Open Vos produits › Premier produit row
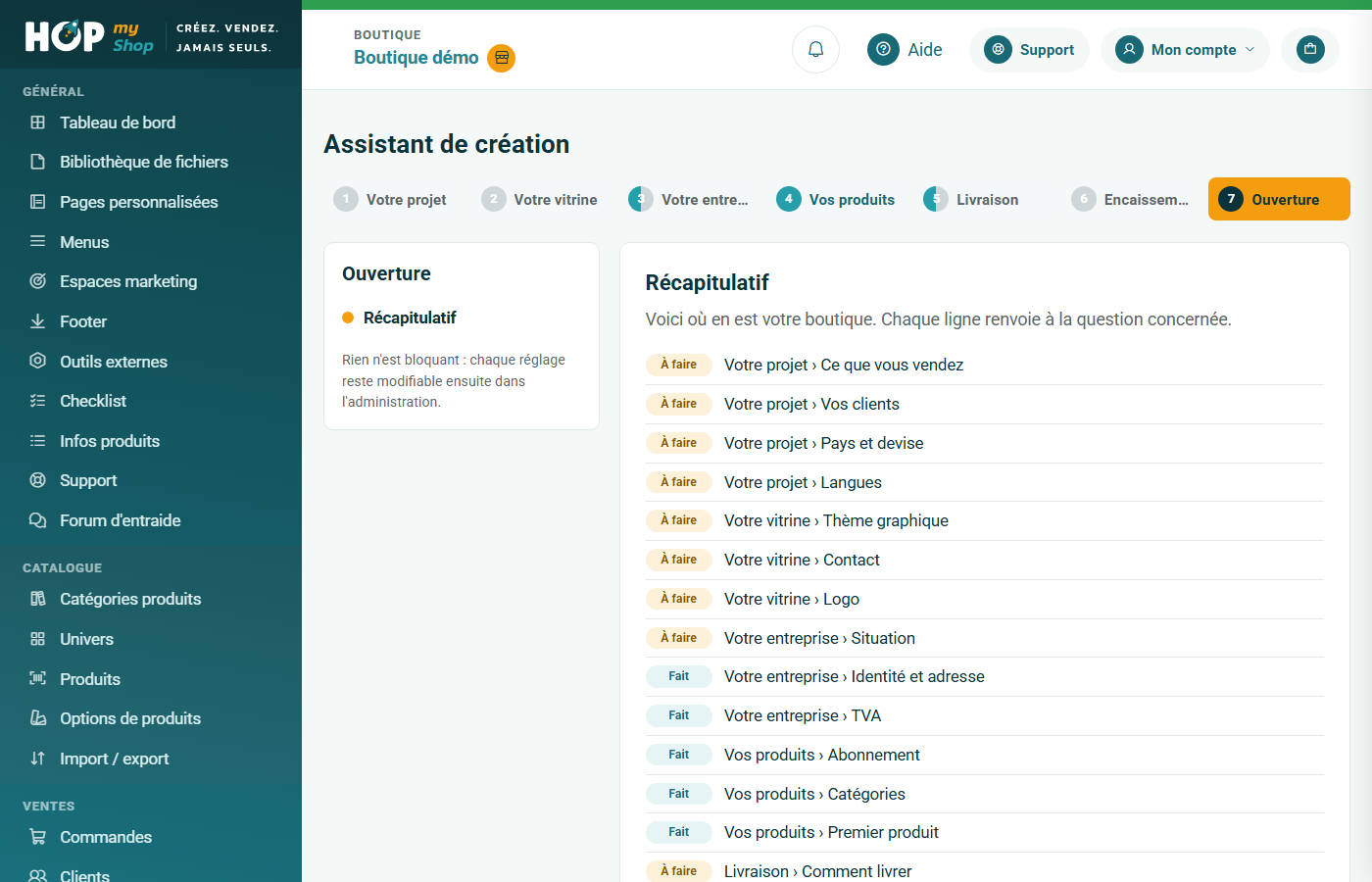This screenshot has width=1372, height=882. pos(984,832)
